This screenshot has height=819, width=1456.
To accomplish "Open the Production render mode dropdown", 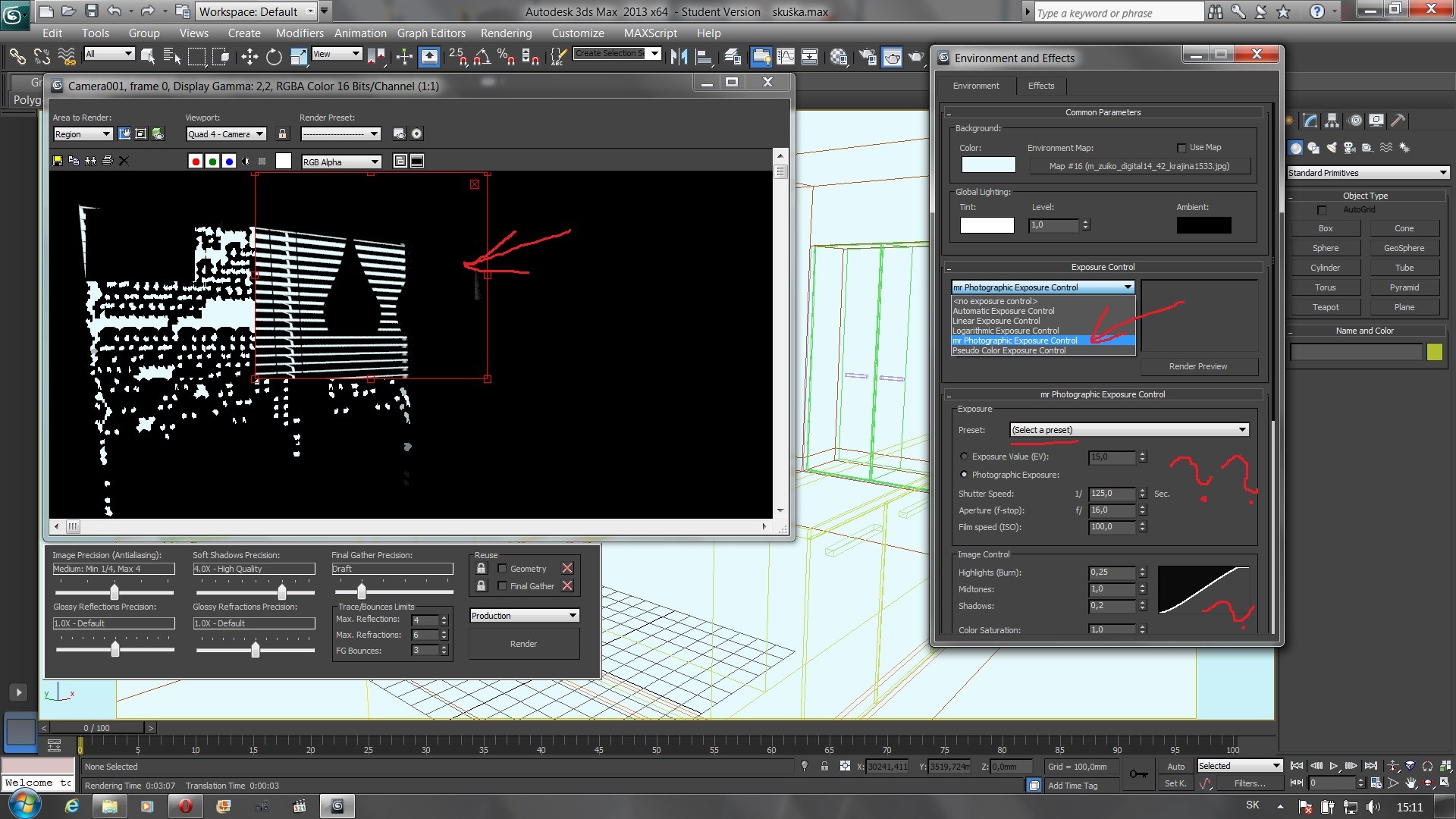I will (524, 616).
